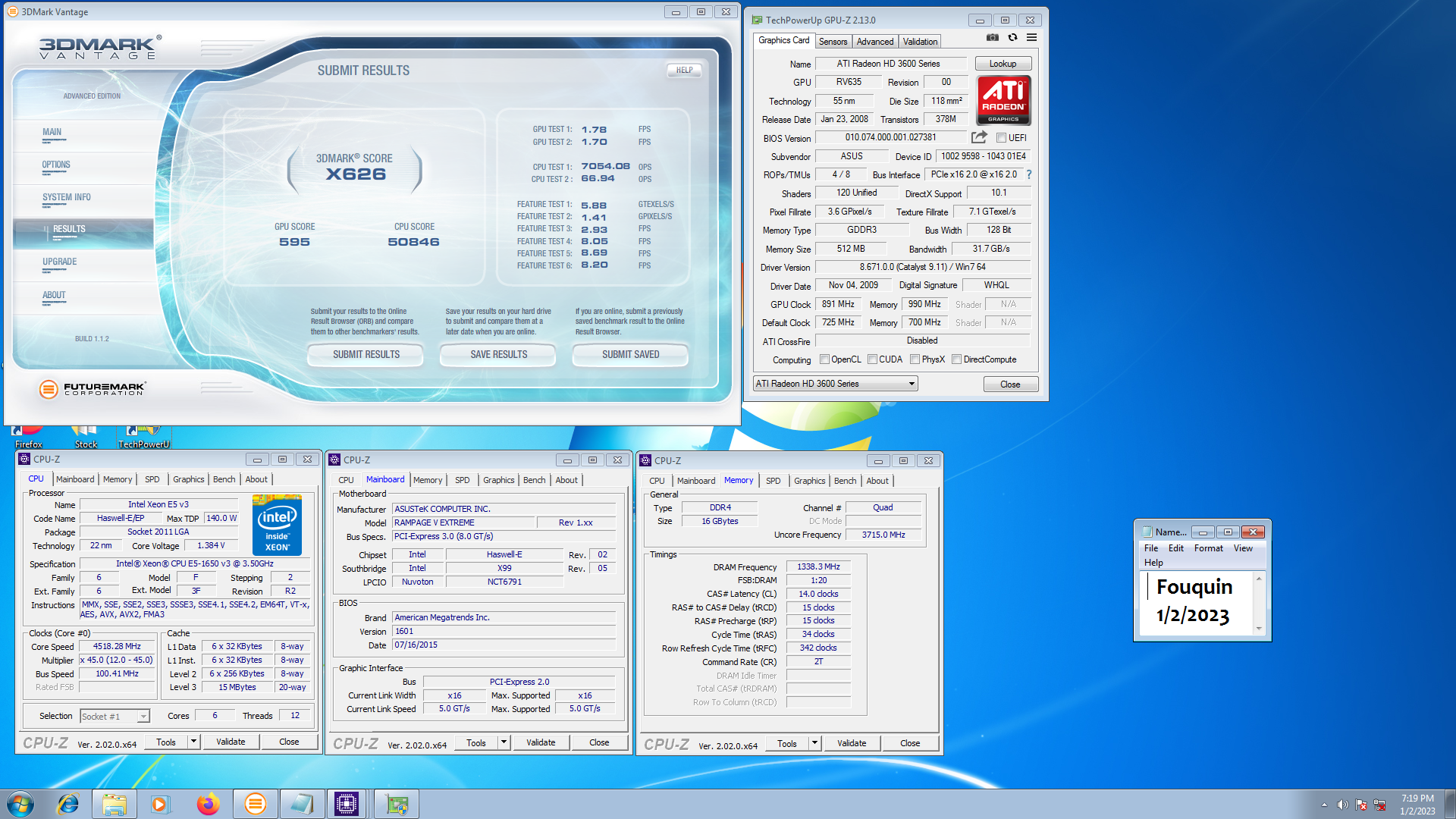Screen dimensions: 1456x819
Task: Open Windows Media Player from the taskbar
Action: click(x=160, y=804)
